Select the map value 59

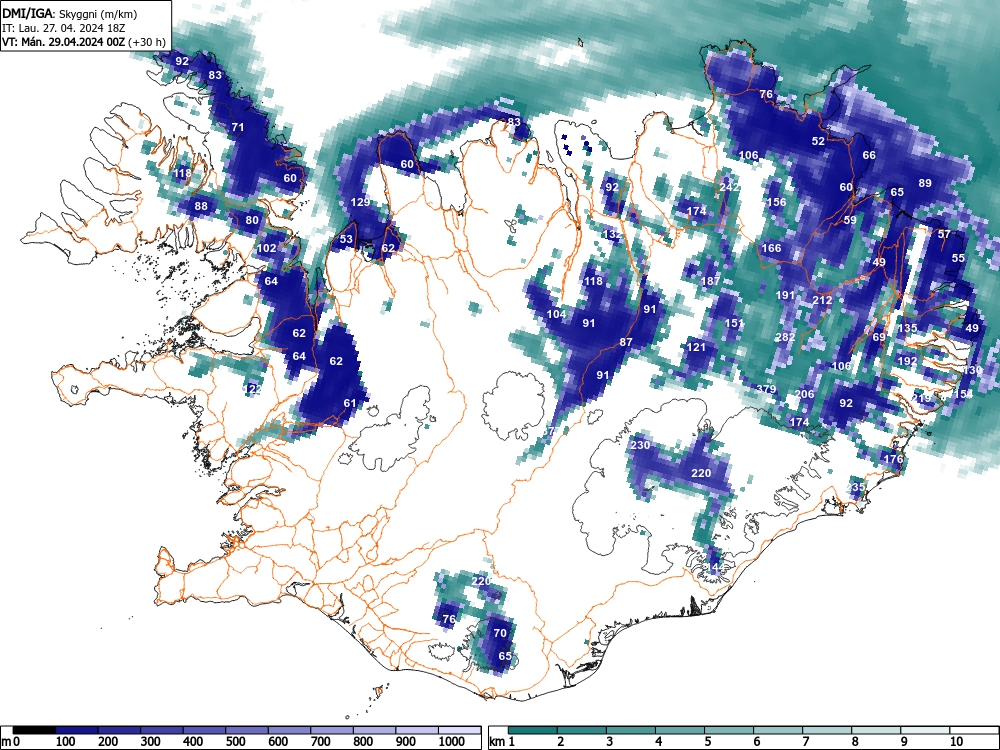click(x=850, y=220)
